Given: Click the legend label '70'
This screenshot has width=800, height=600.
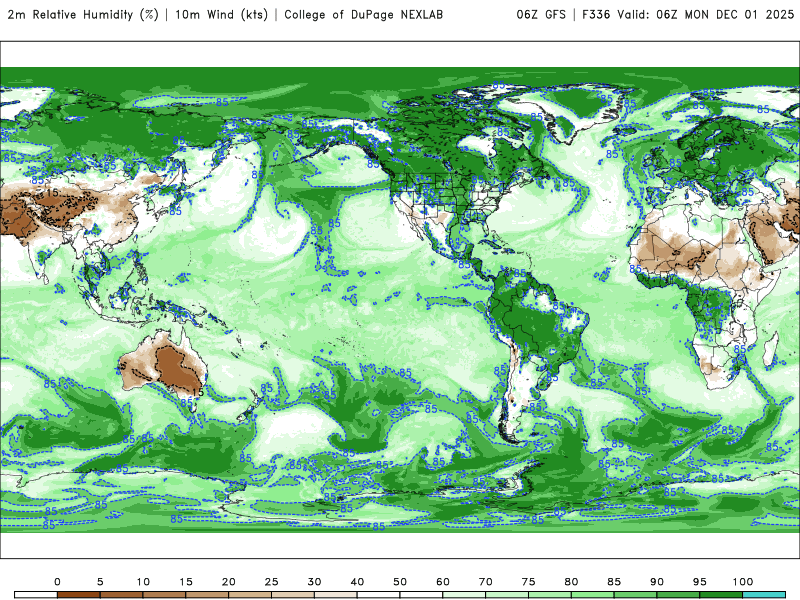Looking at the screenshot, I should point(486,582).
